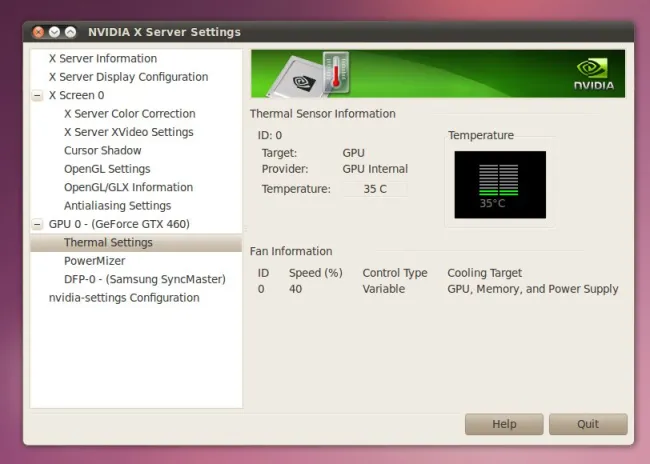Click 'GPU, Memory, and Power Supply' text

point(533,289)
